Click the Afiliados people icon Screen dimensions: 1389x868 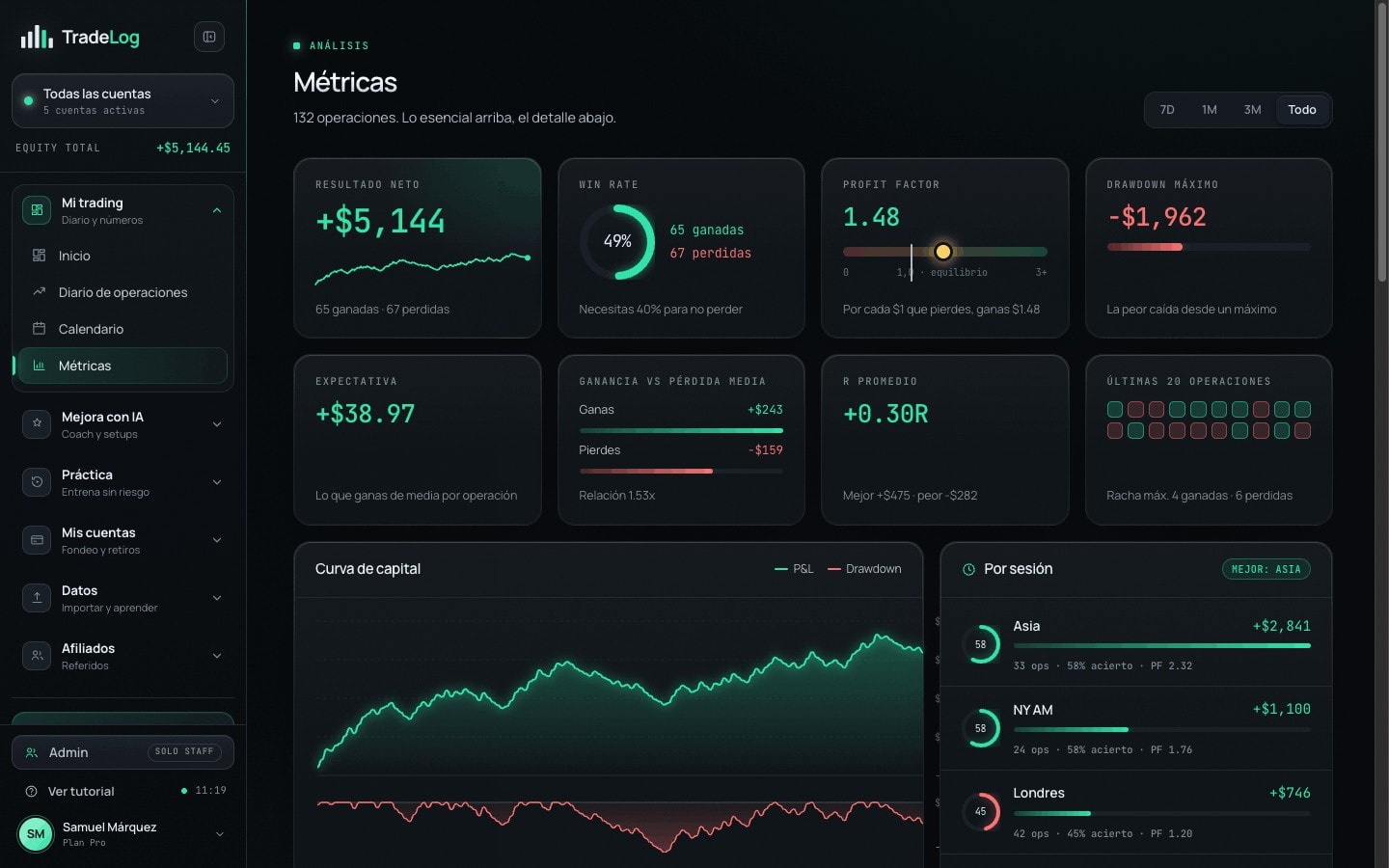tap(37, 656)
